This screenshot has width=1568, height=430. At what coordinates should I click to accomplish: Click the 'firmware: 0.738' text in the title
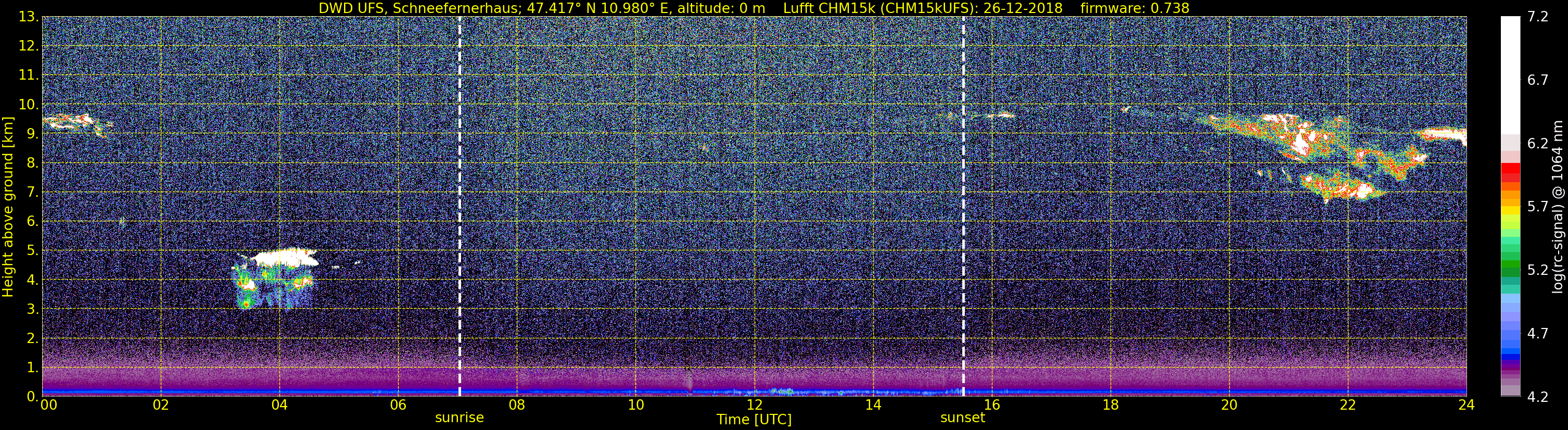(1134, 8)
